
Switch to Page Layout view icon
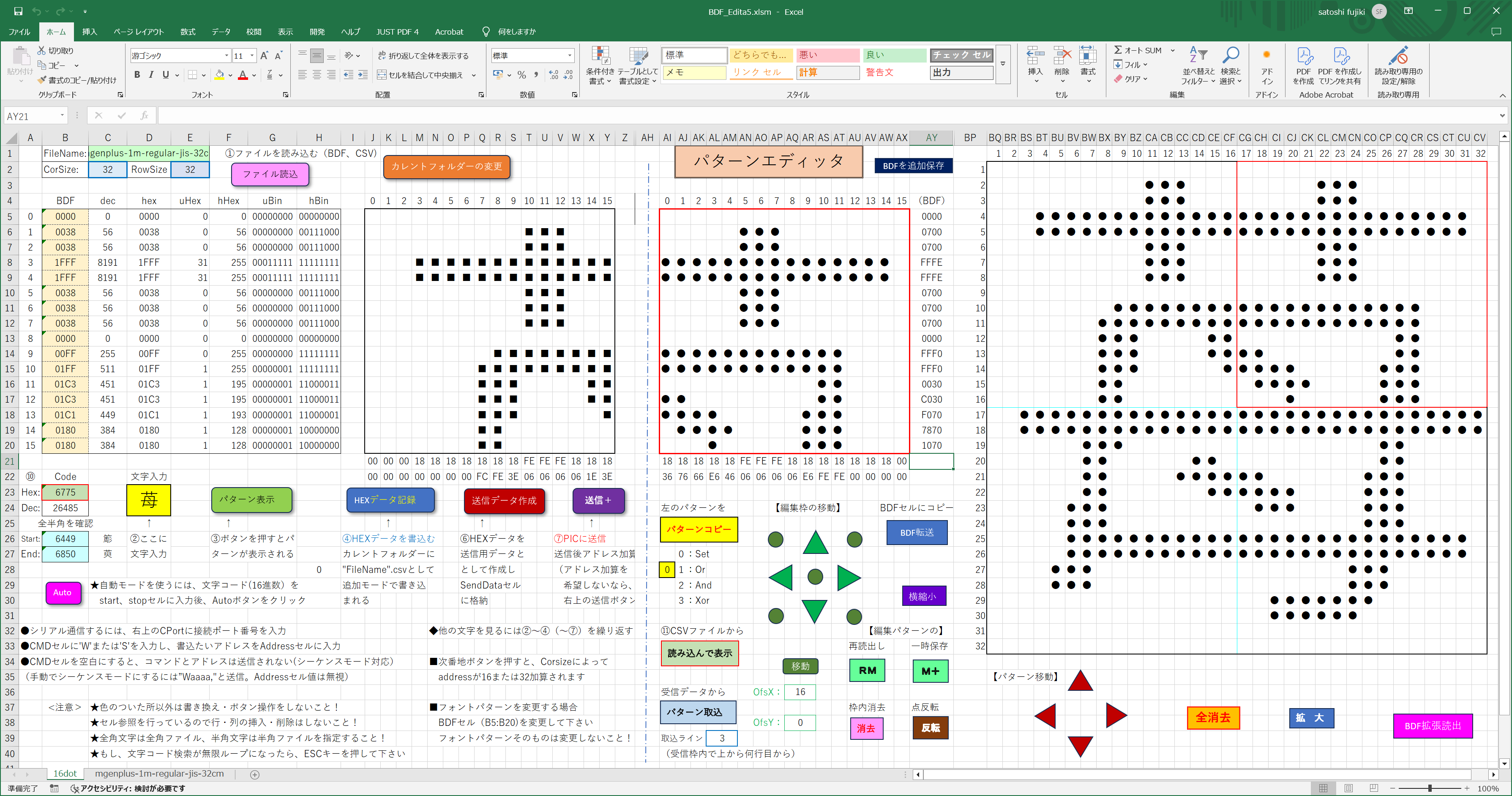1348,788
